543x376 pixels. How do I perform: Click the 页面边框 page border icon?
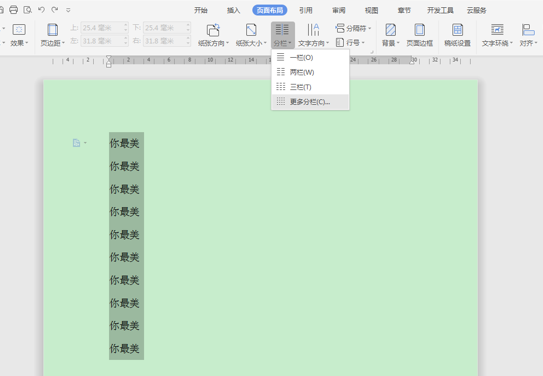click(420, 30)
